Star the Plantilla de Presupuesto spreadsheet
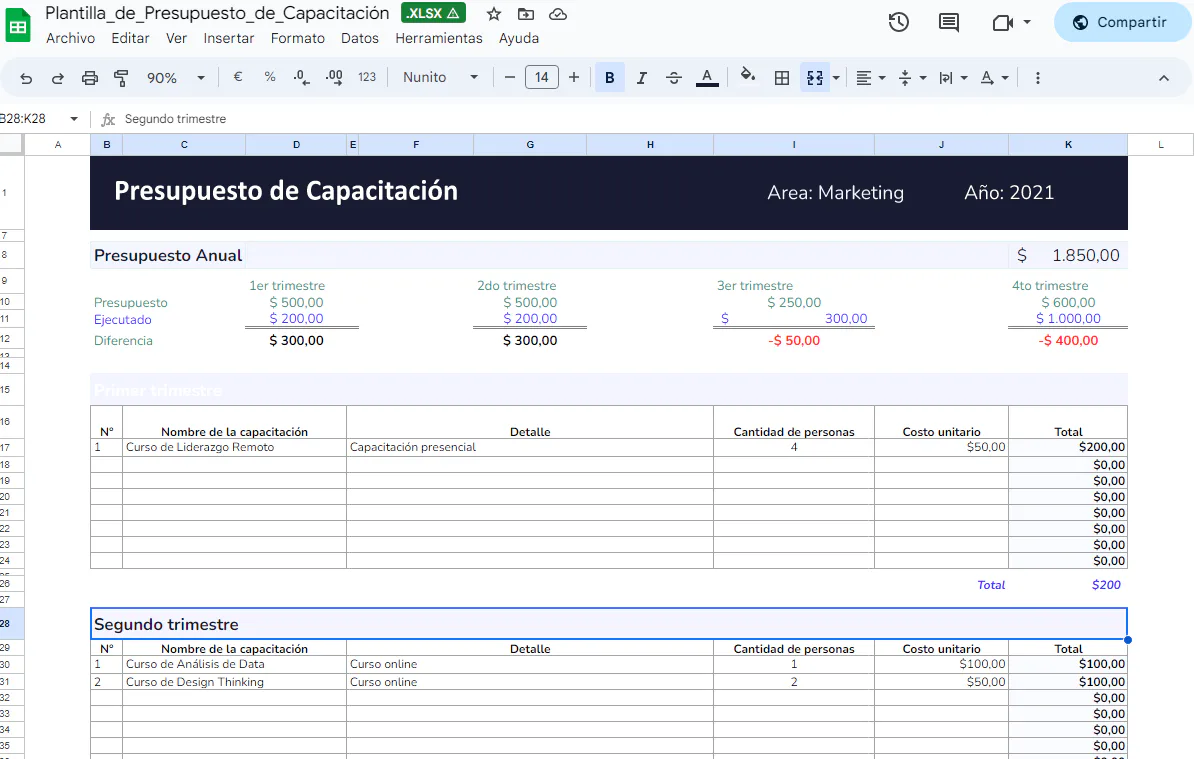The width and height of the screenshot is (1194, 759). coord(493,14)
